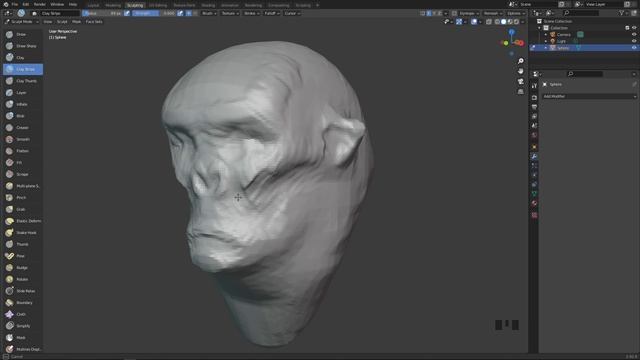Select the Multi-plane Scrape brush
This screenshot has width=640, height=360.
click(22, 186)
